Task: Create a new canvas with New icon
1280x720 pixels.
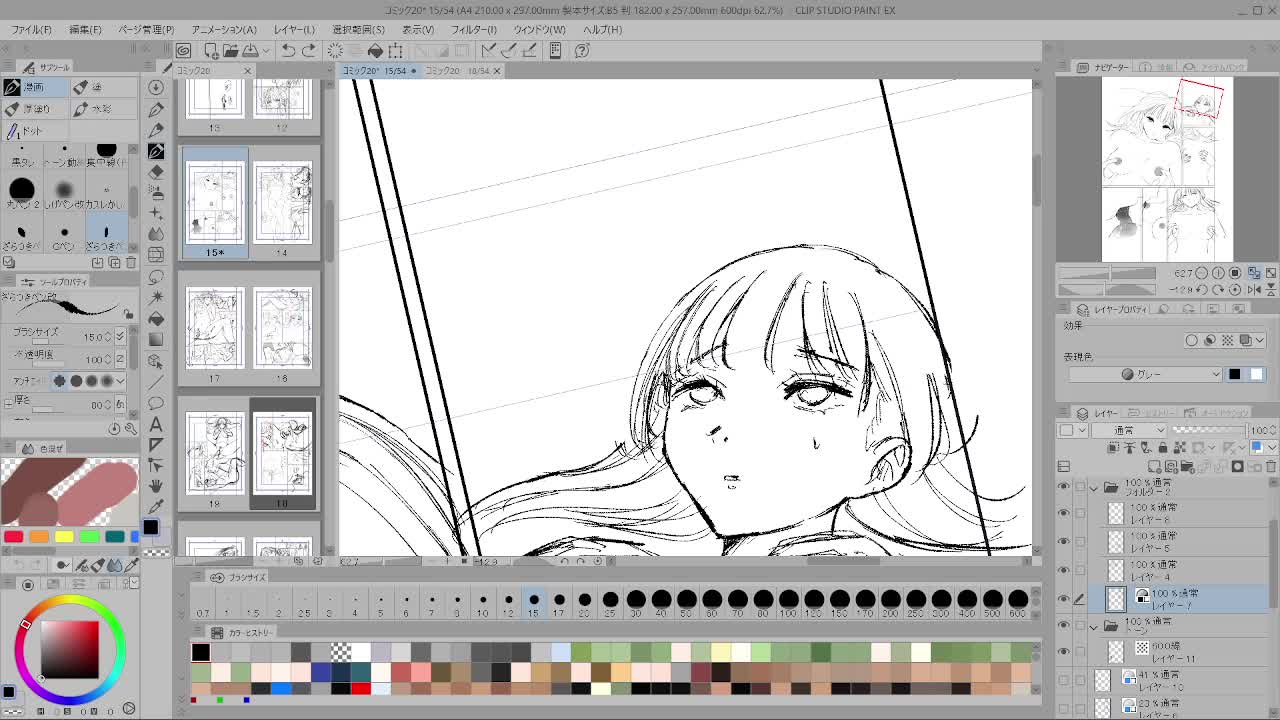Action: pyautogui.click(x=212, y=50)
